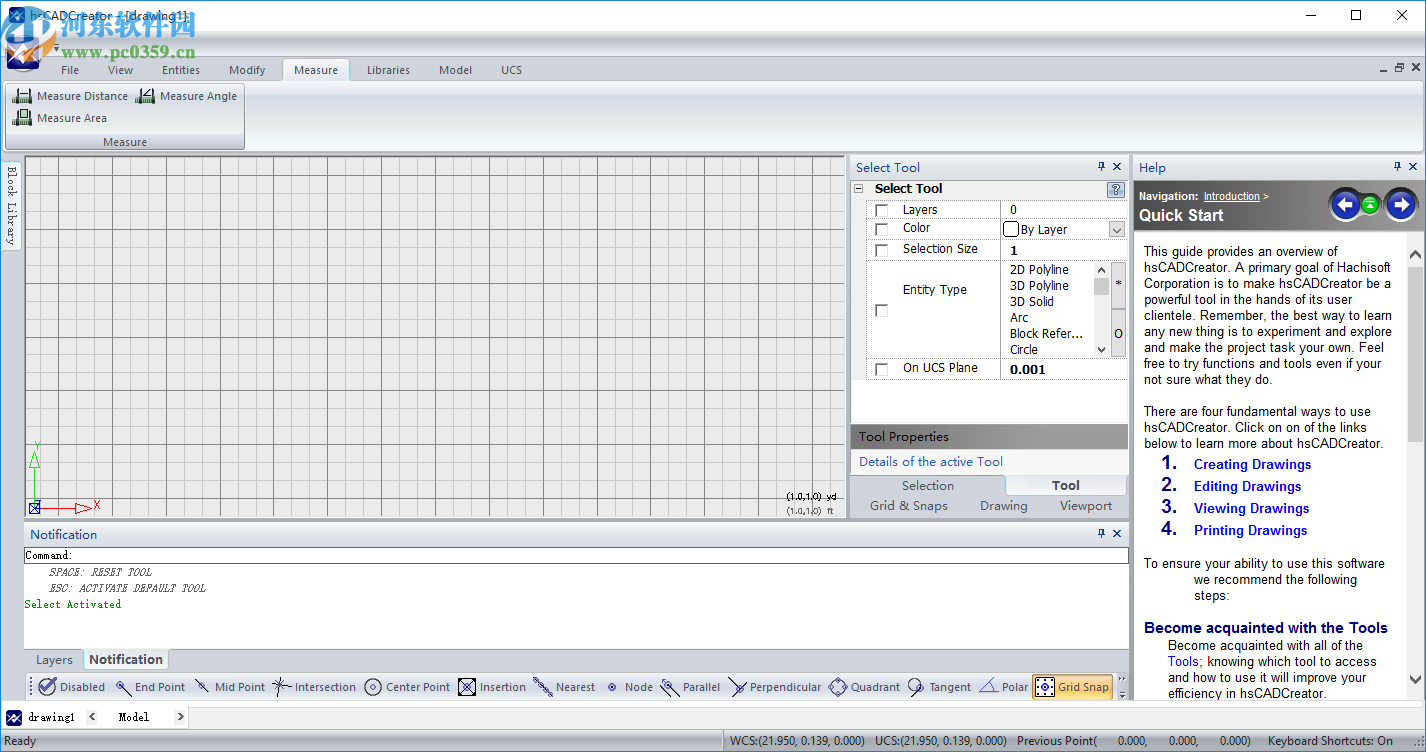Open the Editing Drawings help link
1426x752 pixels.
(1247, 486)
